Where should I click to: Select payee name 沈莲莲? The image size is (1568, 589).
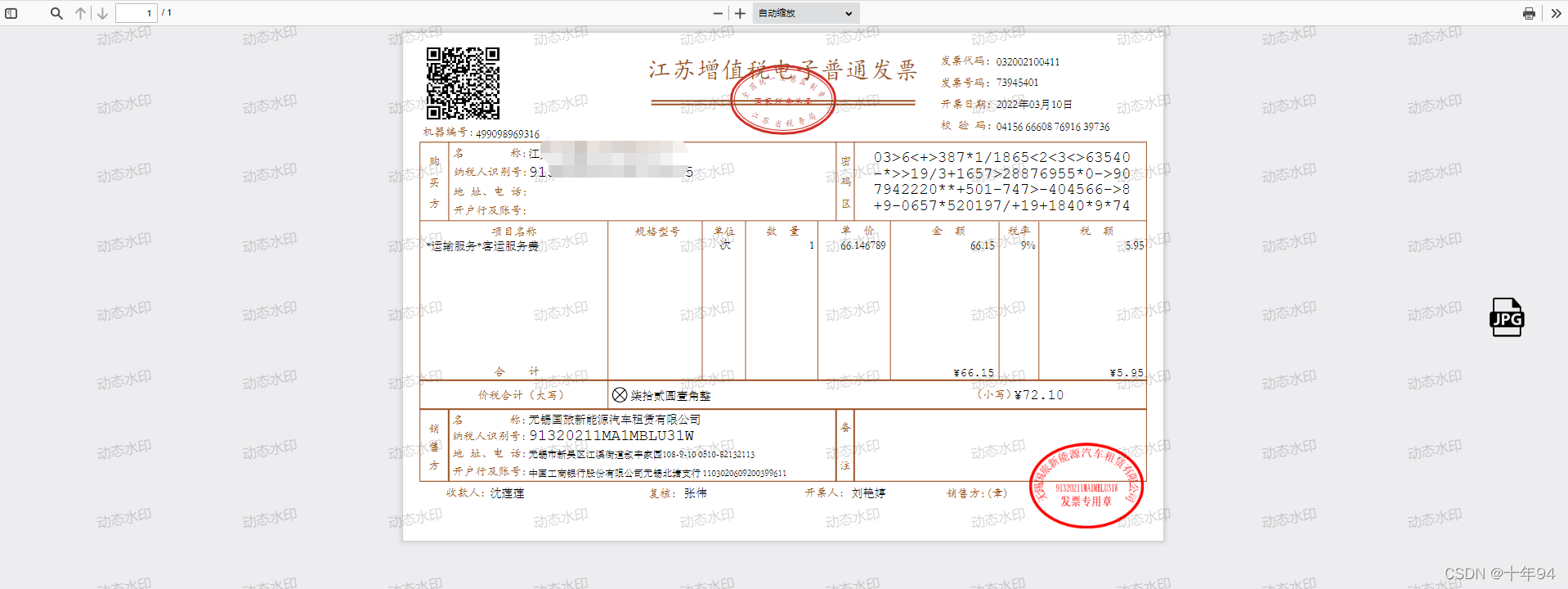507,493
